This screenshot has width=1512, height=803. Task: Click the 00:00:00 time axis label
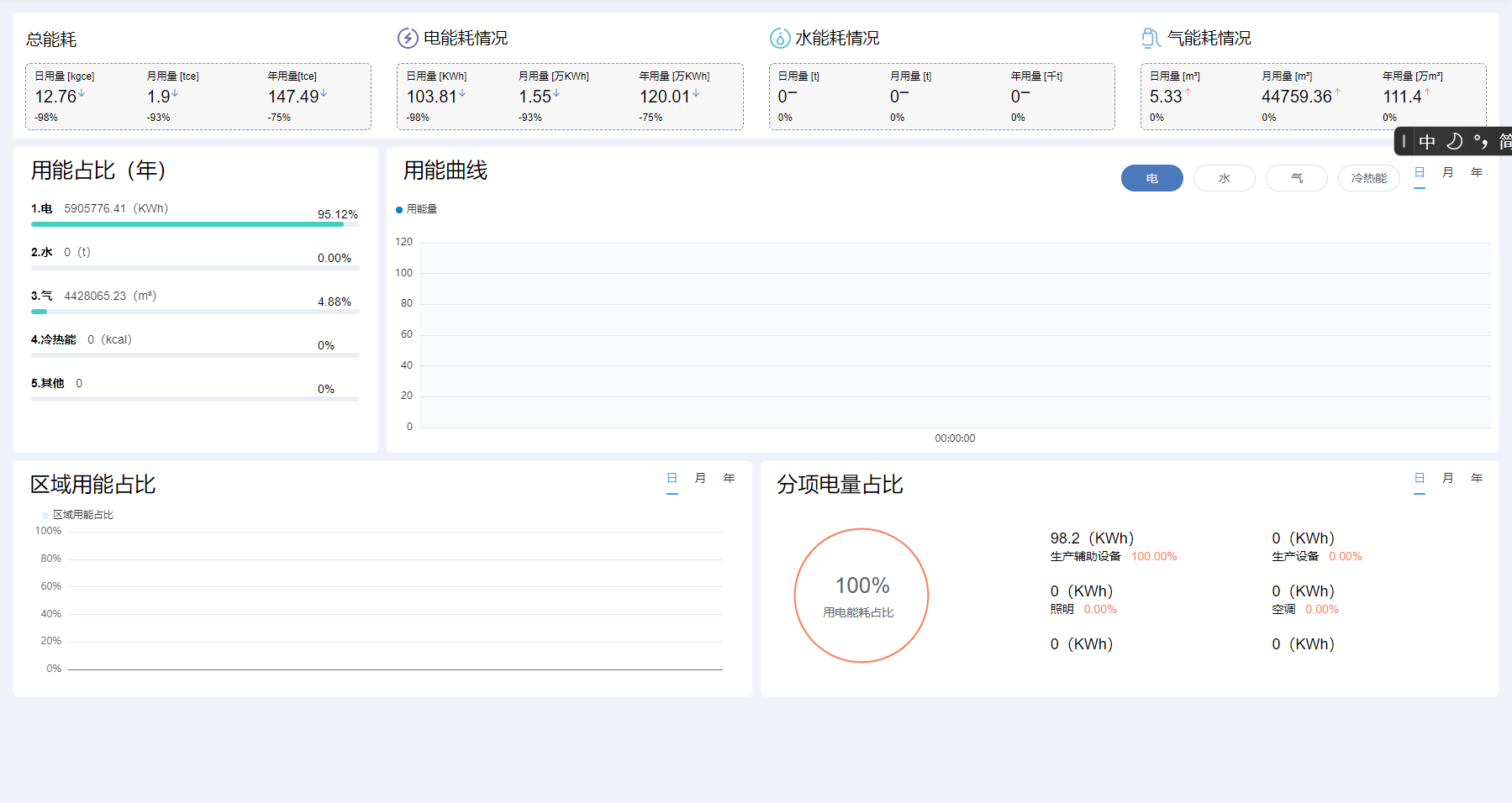pos(955,438)
